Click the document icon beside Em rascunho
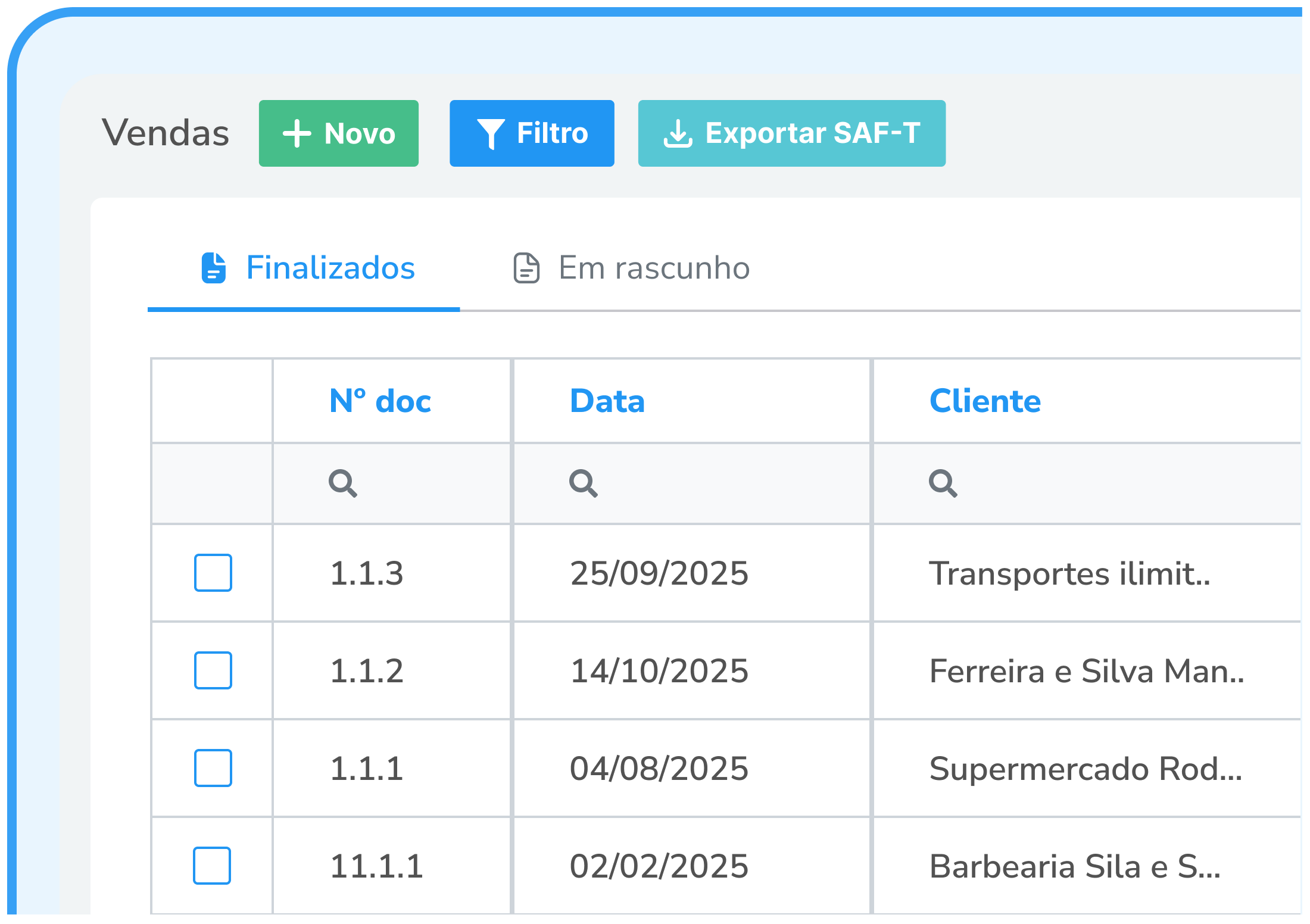The width and height of the screenshot is (1310, 924). (526, 269)
